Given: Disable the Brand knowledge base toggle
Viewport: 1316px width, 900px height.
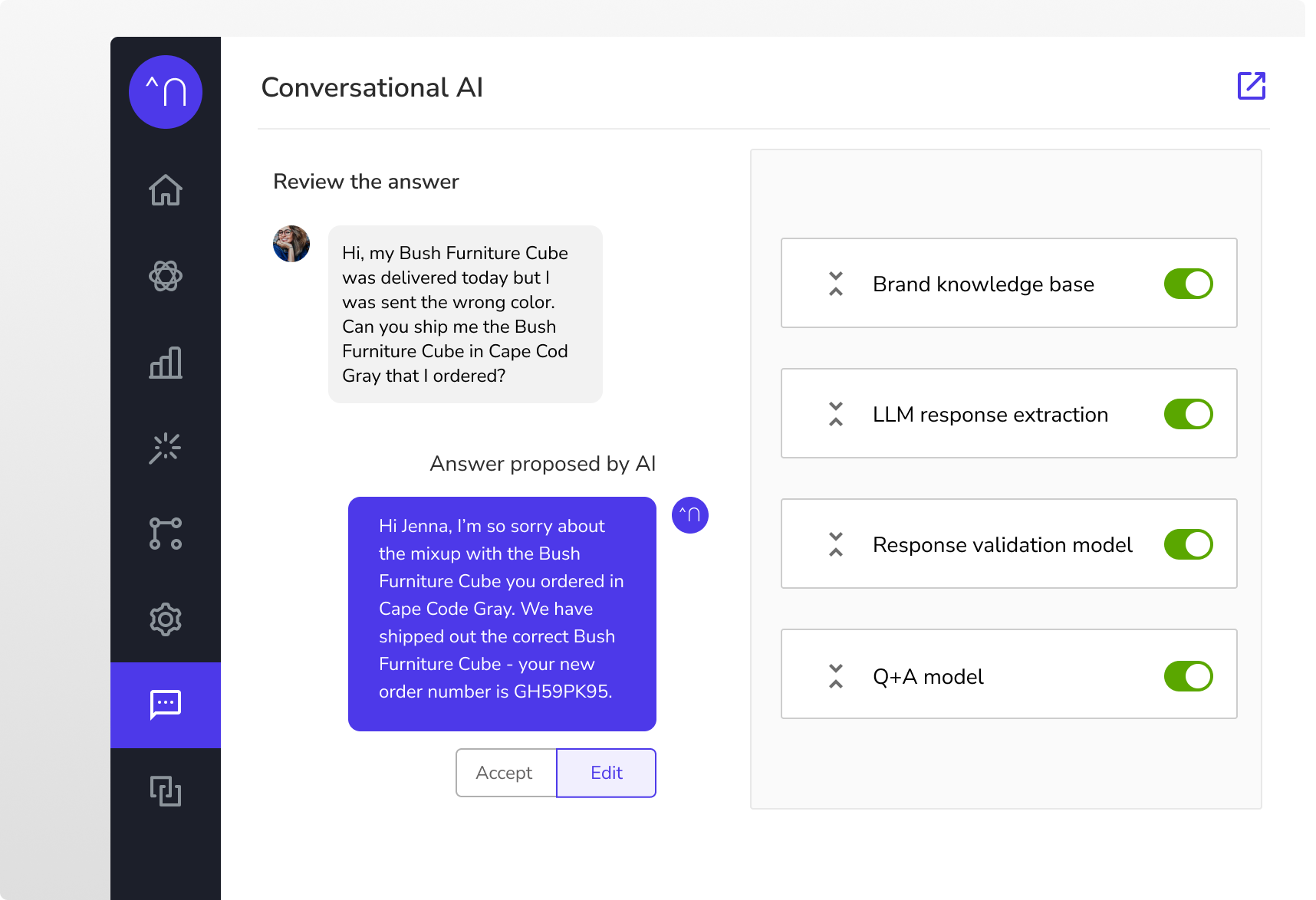Looking at the screenshot, I should coord(1189,284).
